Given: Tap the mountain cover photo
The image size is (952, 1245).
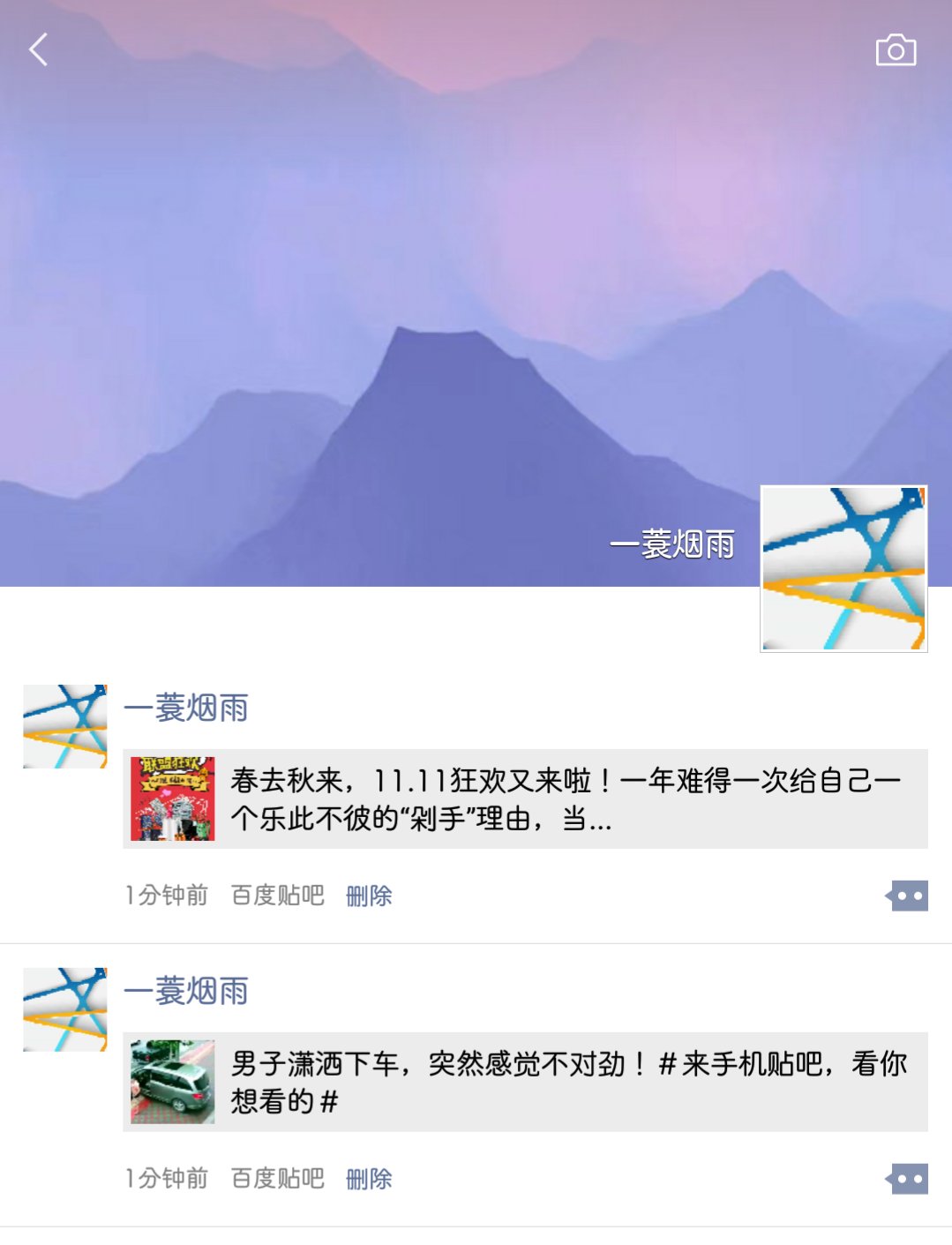Looking at the screenshot, I should tap(476, 265).
